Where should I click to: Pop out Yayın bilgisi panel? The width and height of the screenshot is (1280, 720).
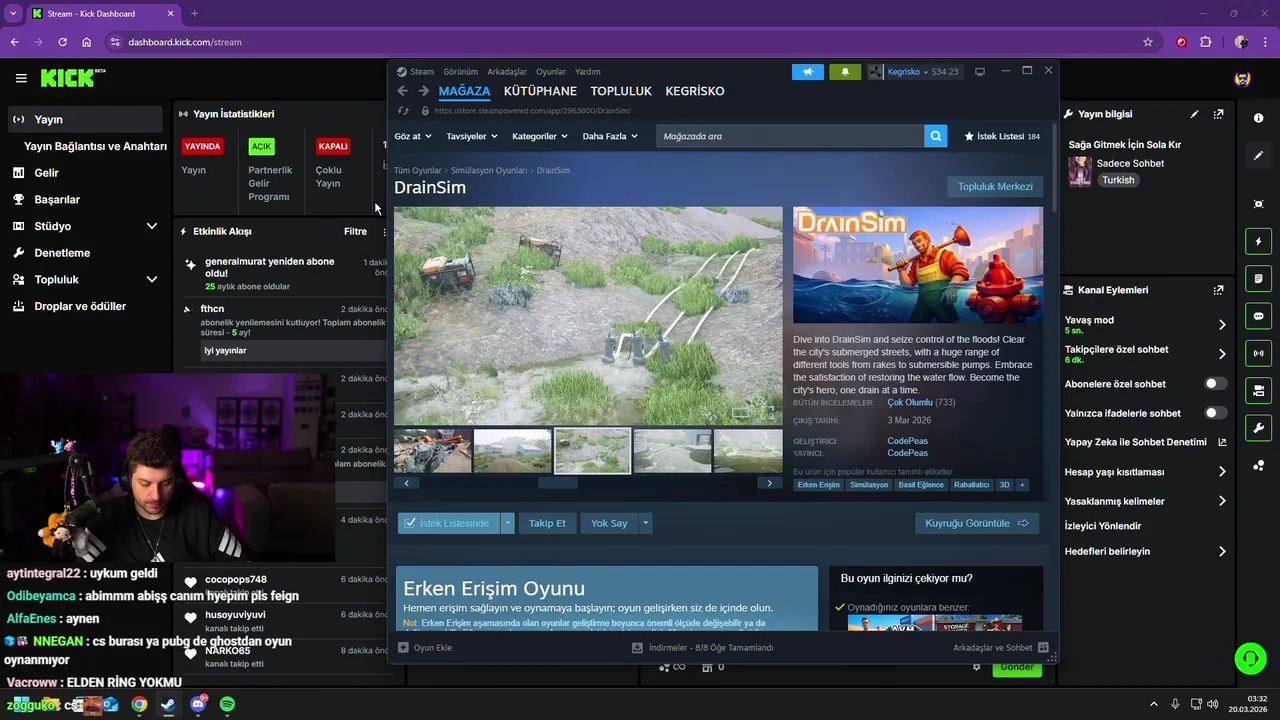click(x=1218, y=114)
